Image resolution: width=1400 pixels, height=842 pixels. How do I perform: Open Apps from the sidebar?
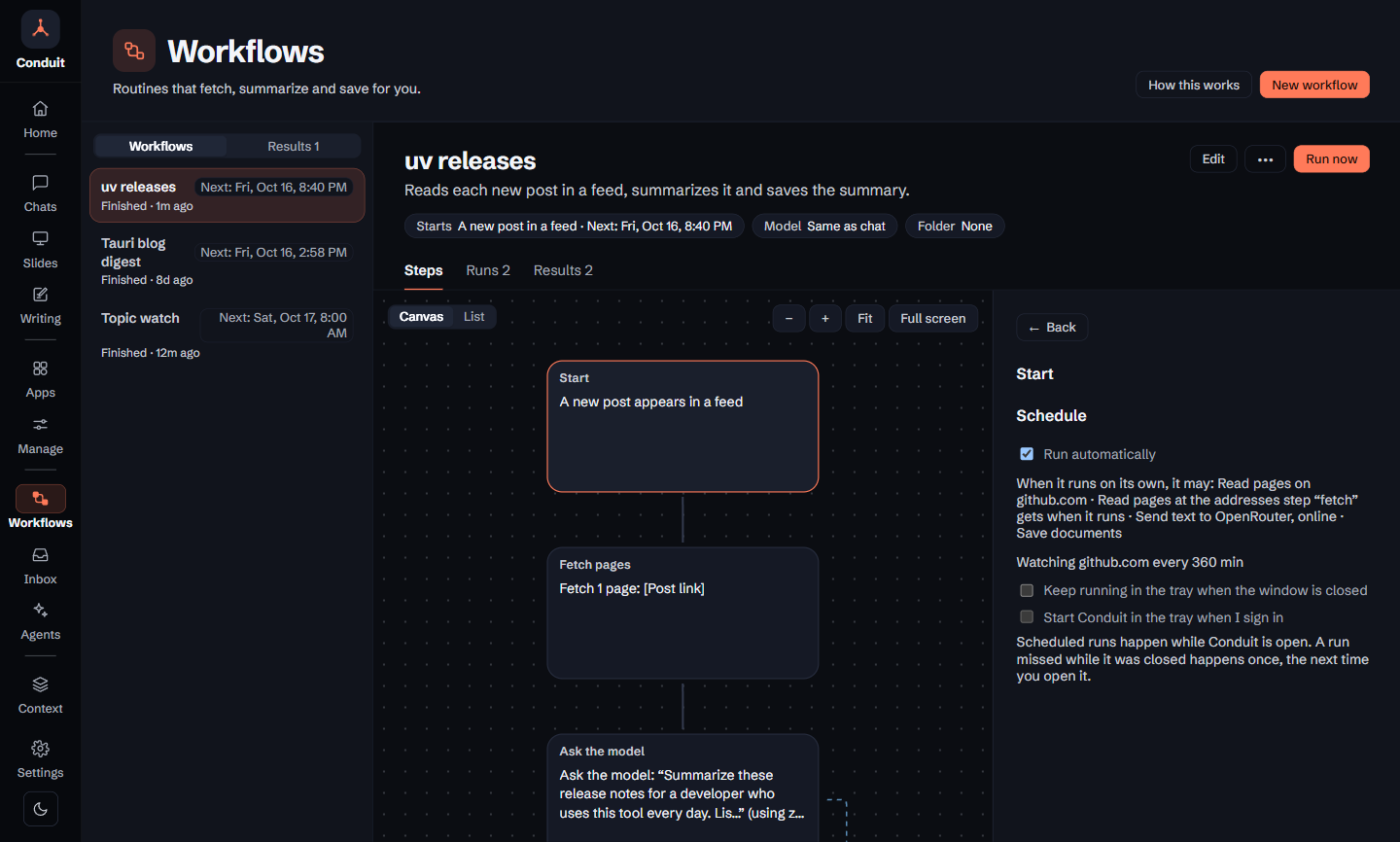[40, 379]
